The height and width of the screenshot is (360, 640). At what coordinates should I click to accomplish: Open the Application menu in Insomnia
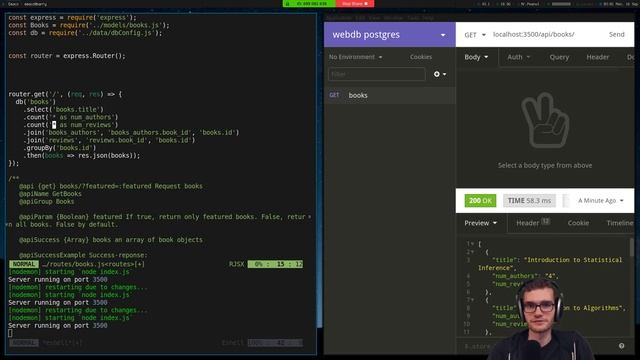339,18
